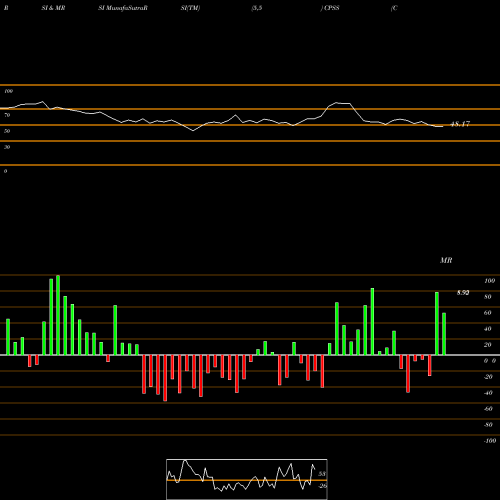
Task: Click the '-40' label on MR axis
Action: [488, 393]
